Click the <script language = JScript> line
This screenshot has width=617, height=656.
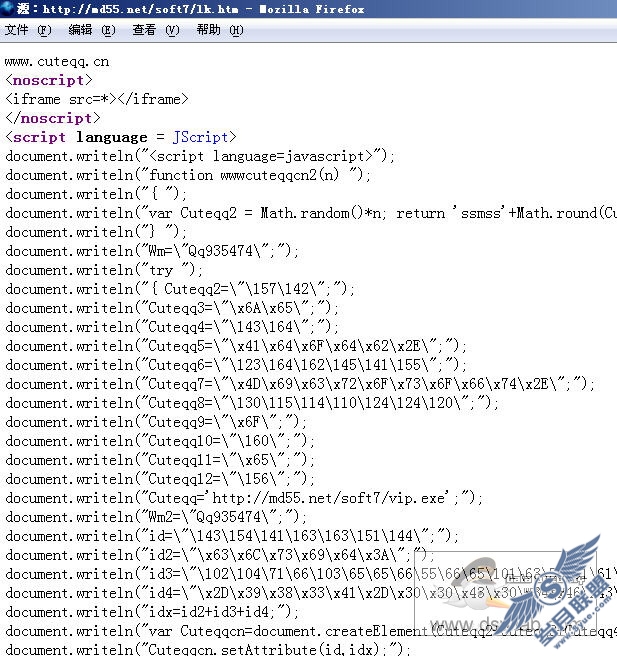[121, 137]
